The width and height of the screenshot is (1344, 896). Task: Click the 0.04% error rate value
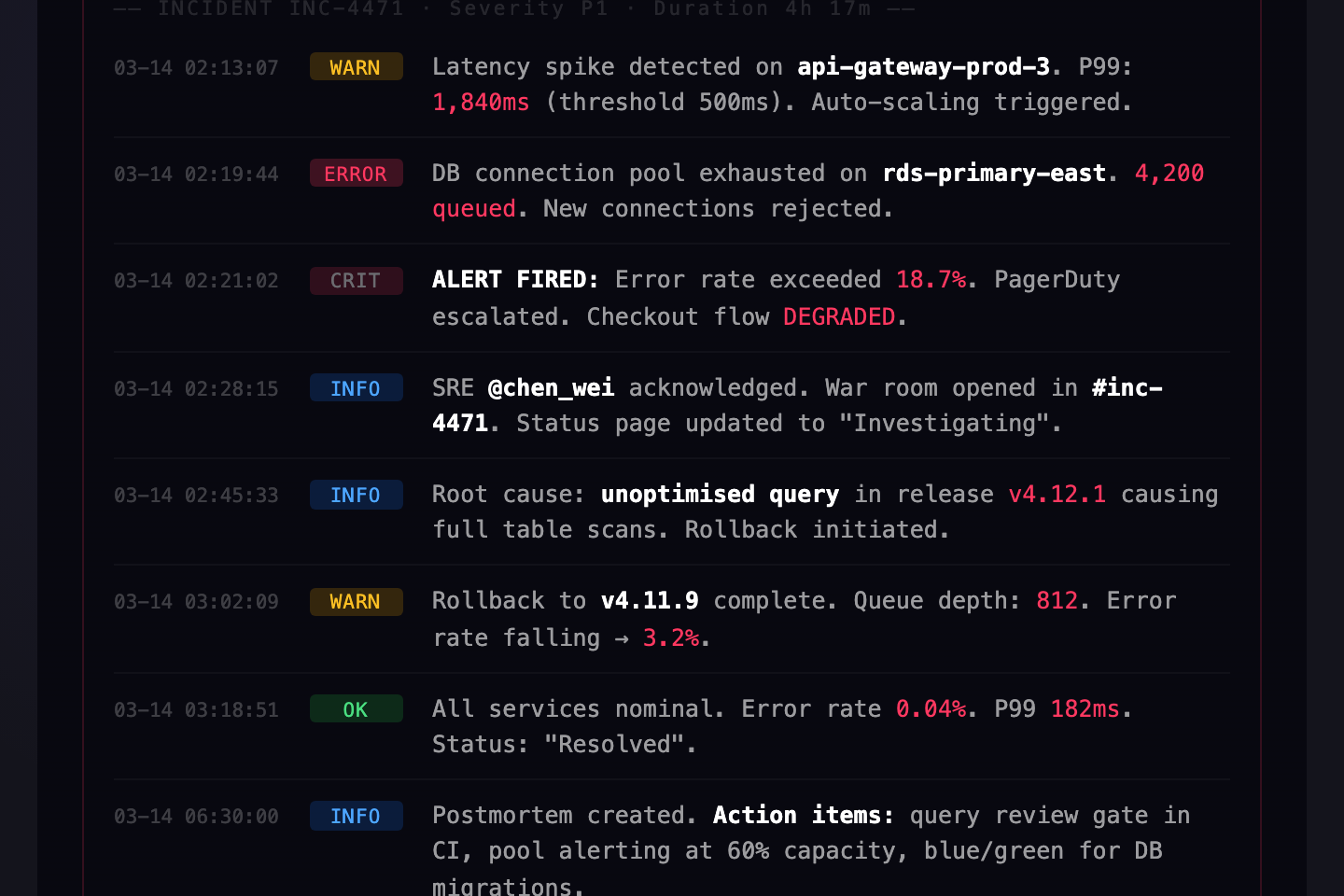(x=931, y=709)
